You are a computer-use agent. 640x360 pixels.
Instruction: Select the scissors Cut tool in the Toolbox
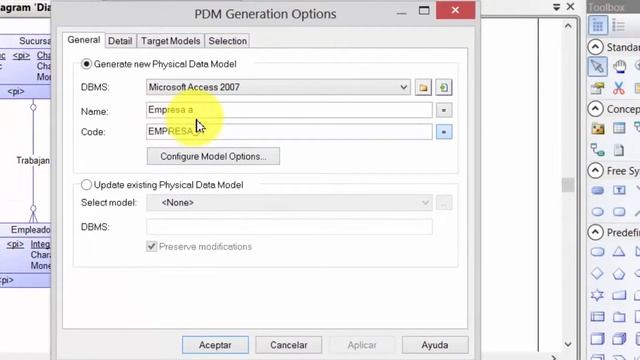619,88
